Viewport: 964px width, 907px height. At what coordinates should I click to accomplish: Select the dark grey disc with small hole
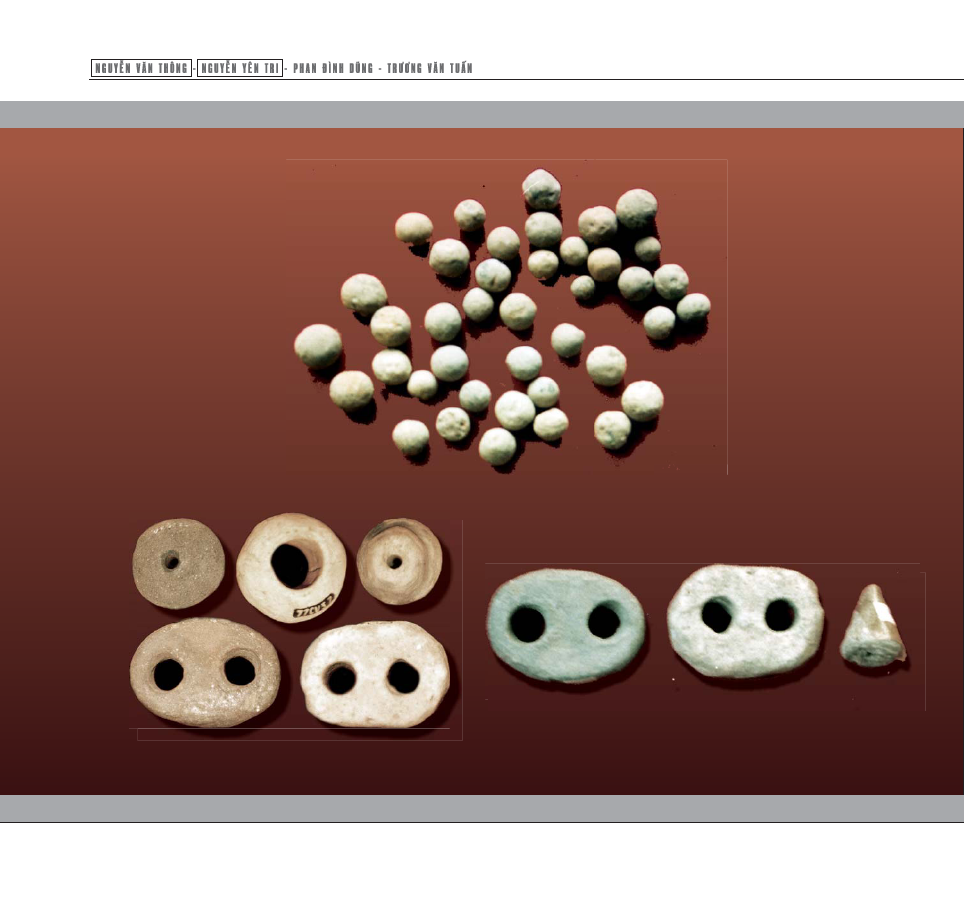tap(178, 563)
